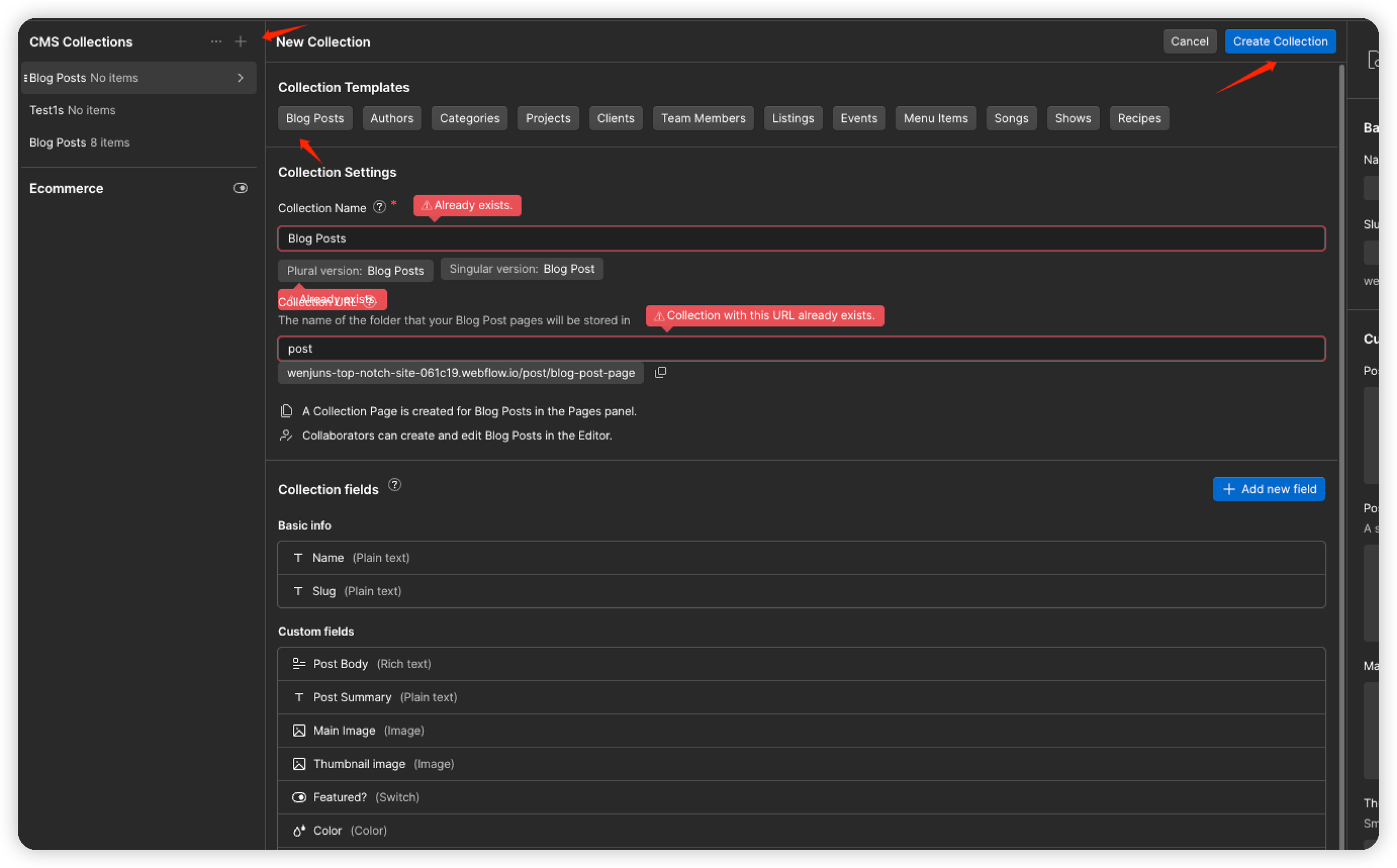Open the Thumbnail image field row
This screenshot has height=868, width=1397.
801,764
